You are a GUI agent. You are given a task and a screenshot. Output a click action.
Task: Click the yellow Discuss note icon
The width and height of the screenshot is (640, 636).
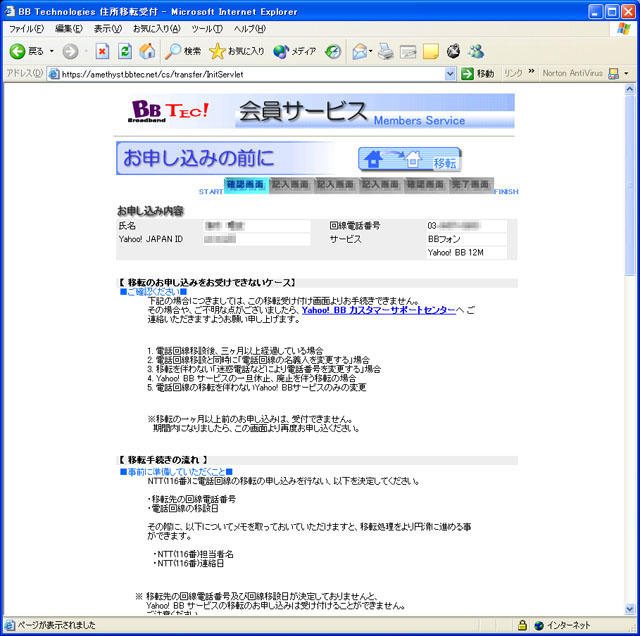click(431, 51)
